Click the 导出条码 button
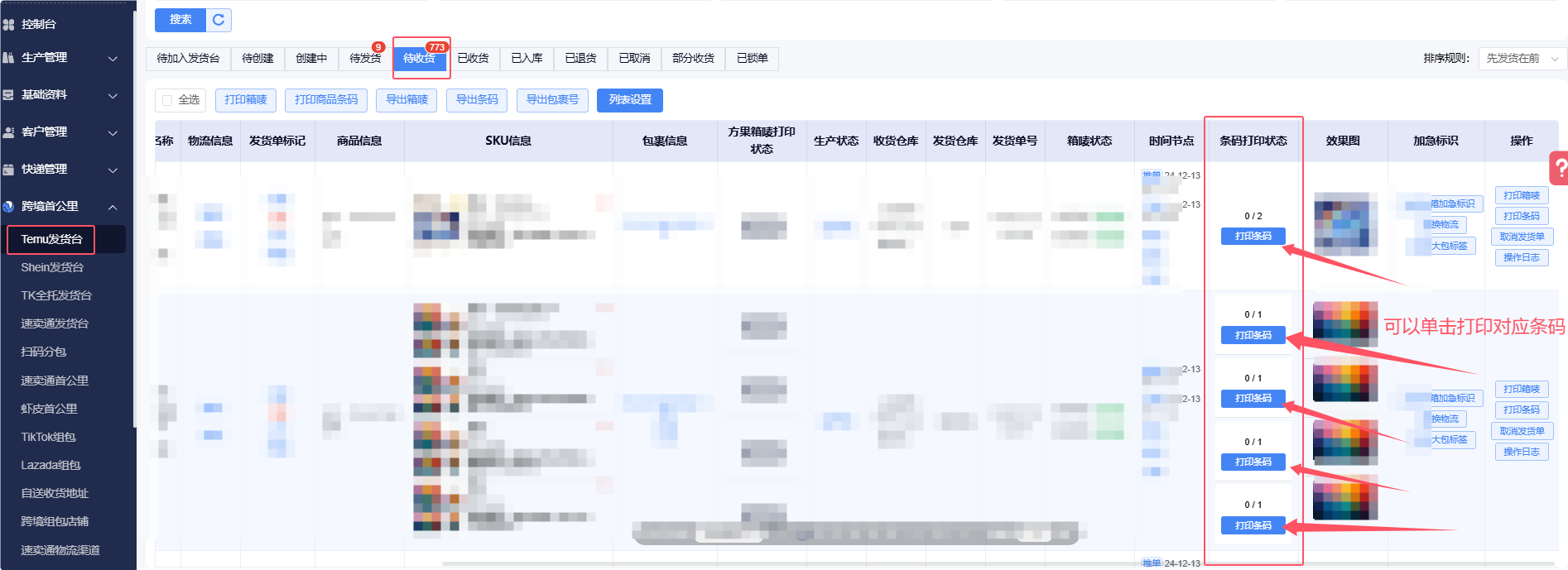 [x=477, y=100]
